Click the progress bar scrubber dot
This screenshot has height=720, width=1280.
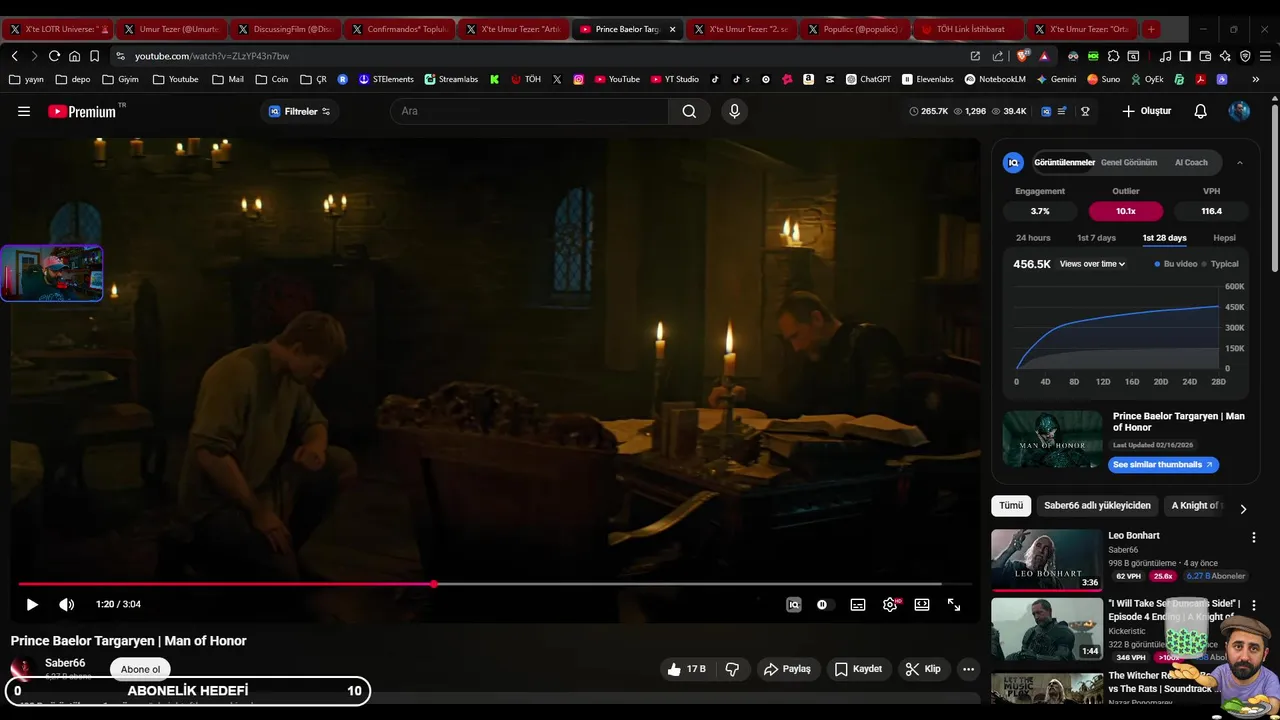(x=434, y=584)
